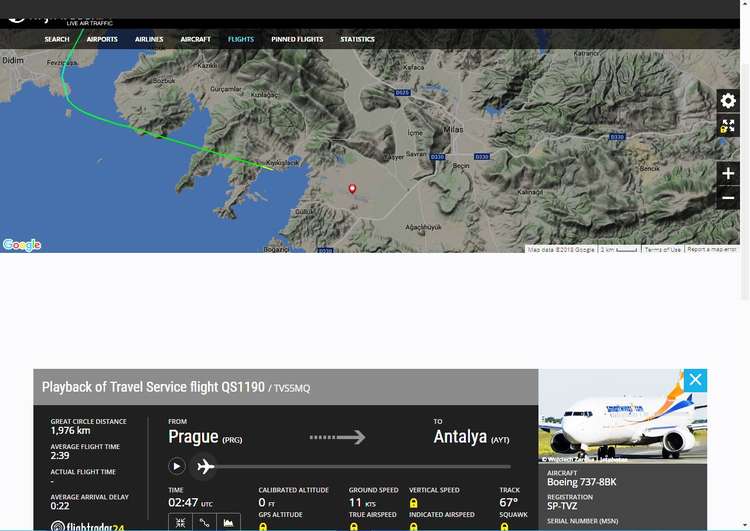The image size is (750, 531).
Task: Click the QS1190 playback title
Action: pyautogui.click(x=176, y=387)
